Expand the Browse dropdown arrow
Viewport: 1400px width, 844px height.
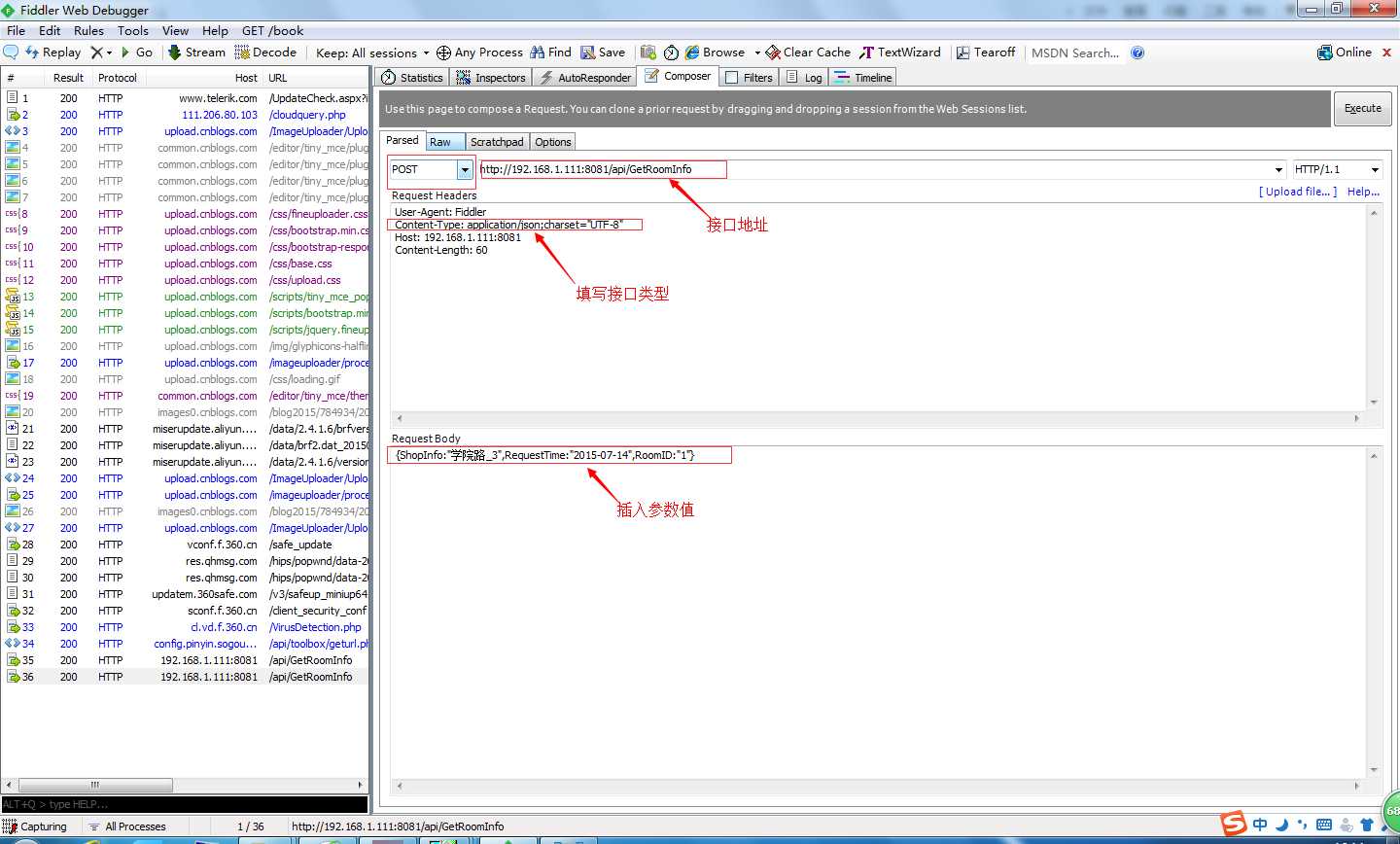[x=757, y=53]
